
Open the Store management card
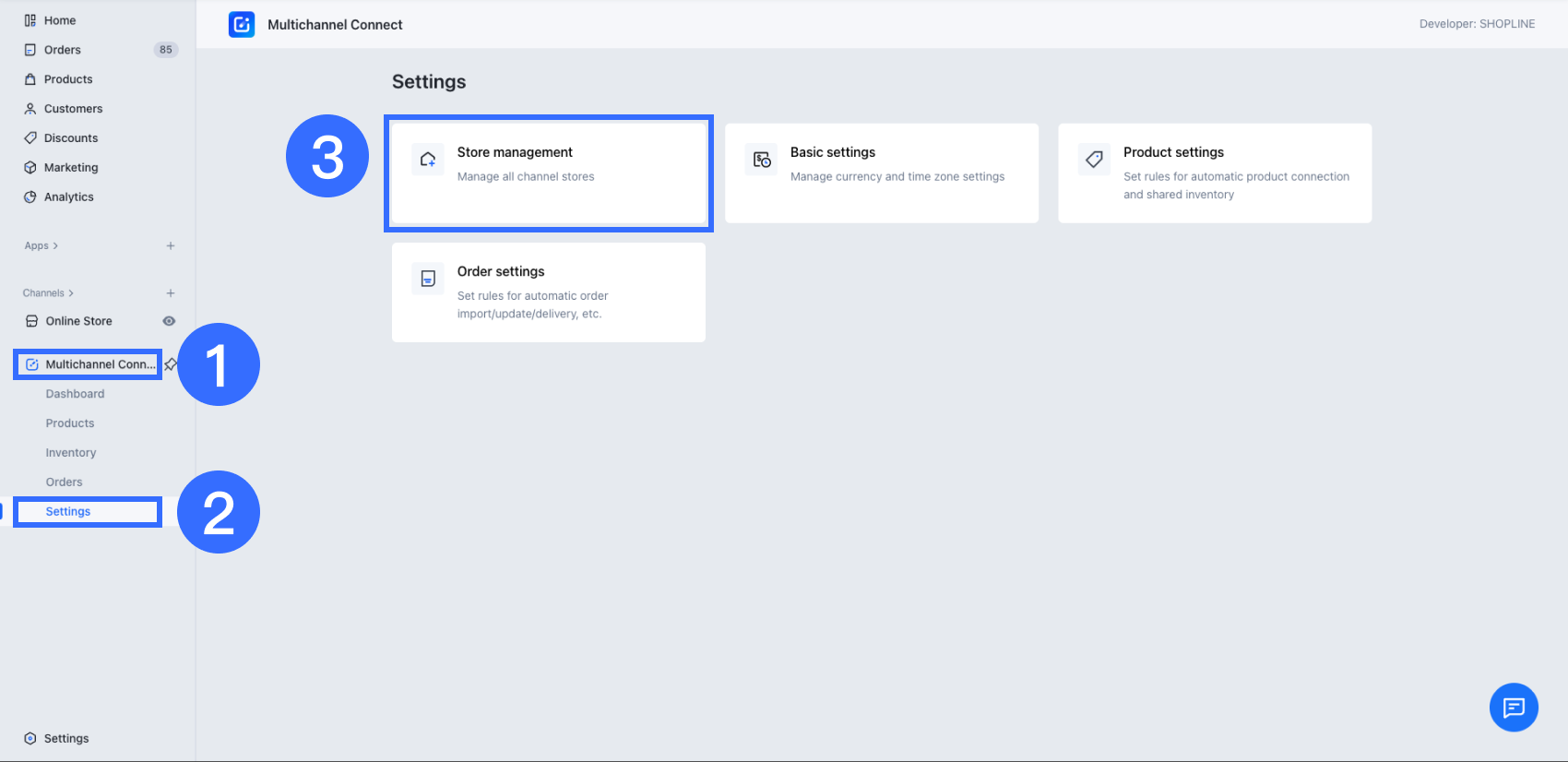pos(549,173)
